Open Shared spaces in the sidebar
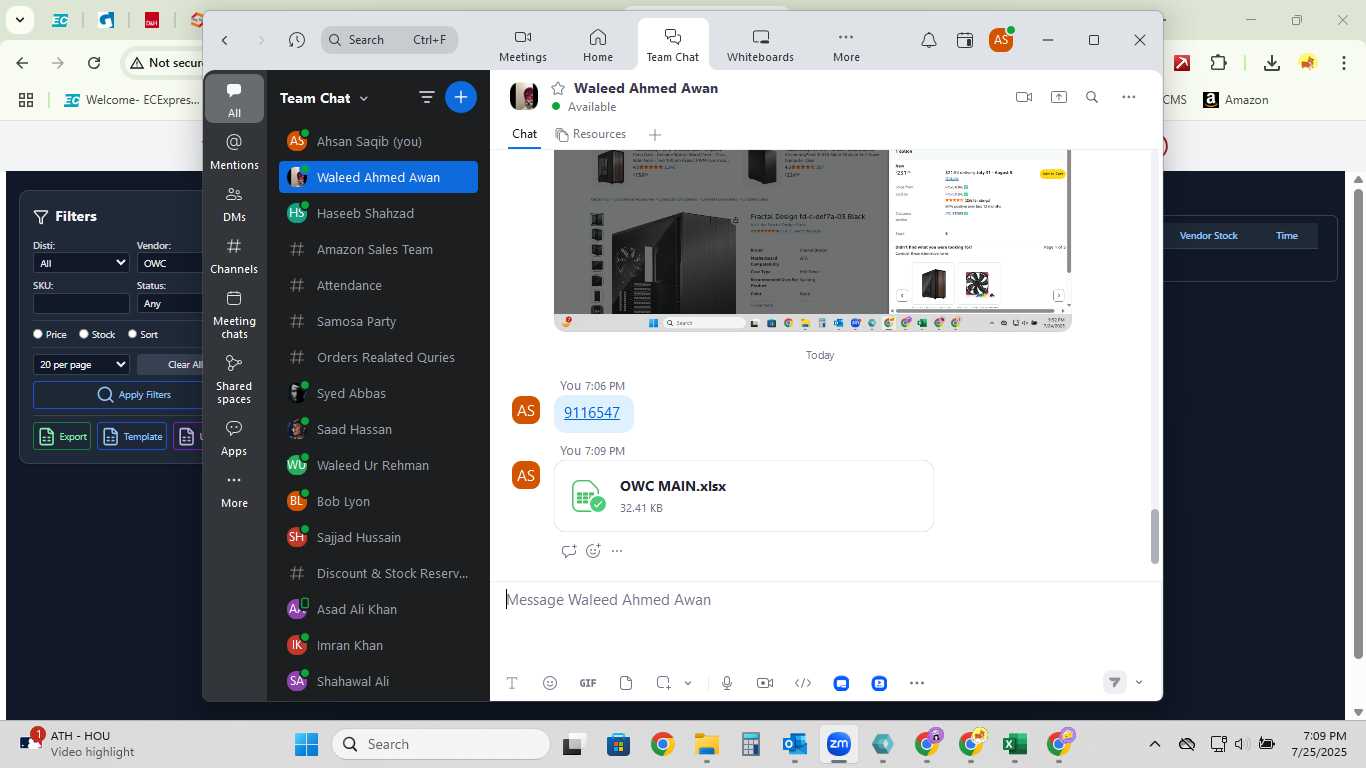 [234, 379]
